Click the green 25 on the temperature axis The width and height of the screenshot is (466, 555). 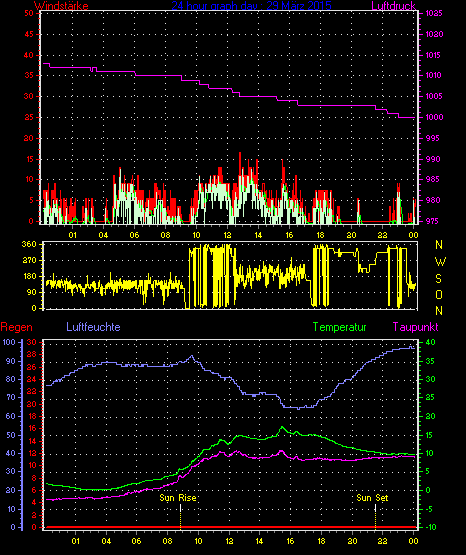pos(431,397)
